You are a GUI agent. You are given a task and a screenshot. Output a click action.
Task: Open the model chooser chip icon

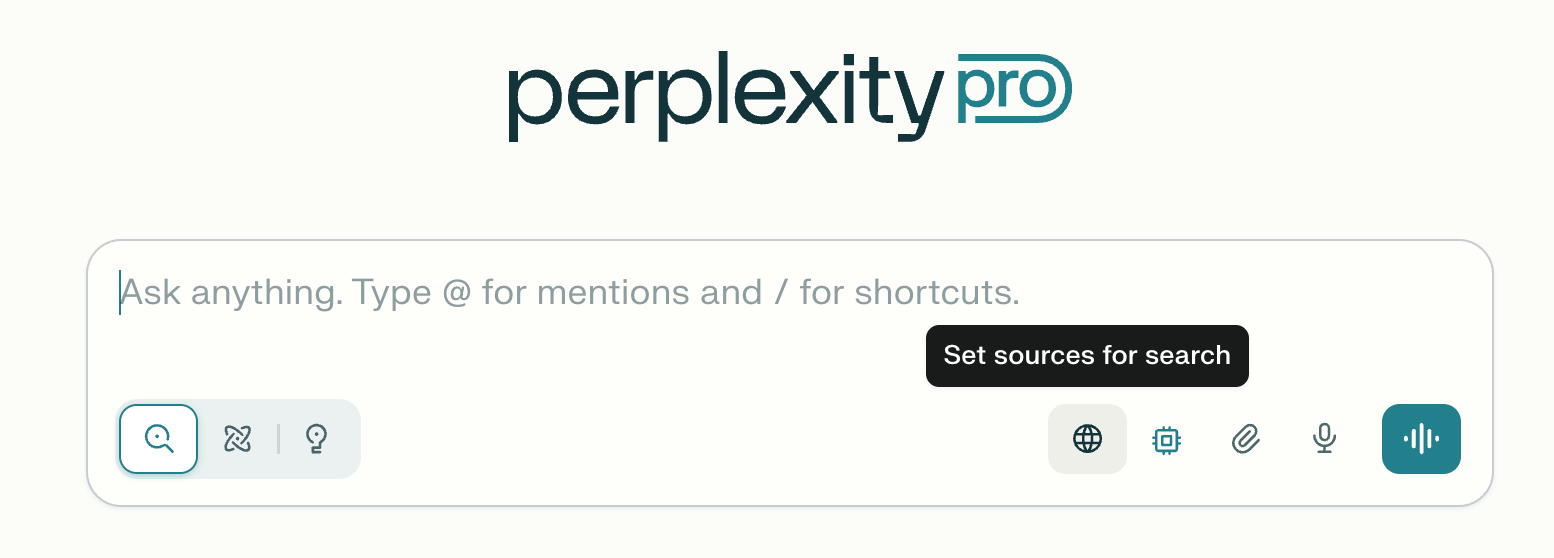(1166, 439)
